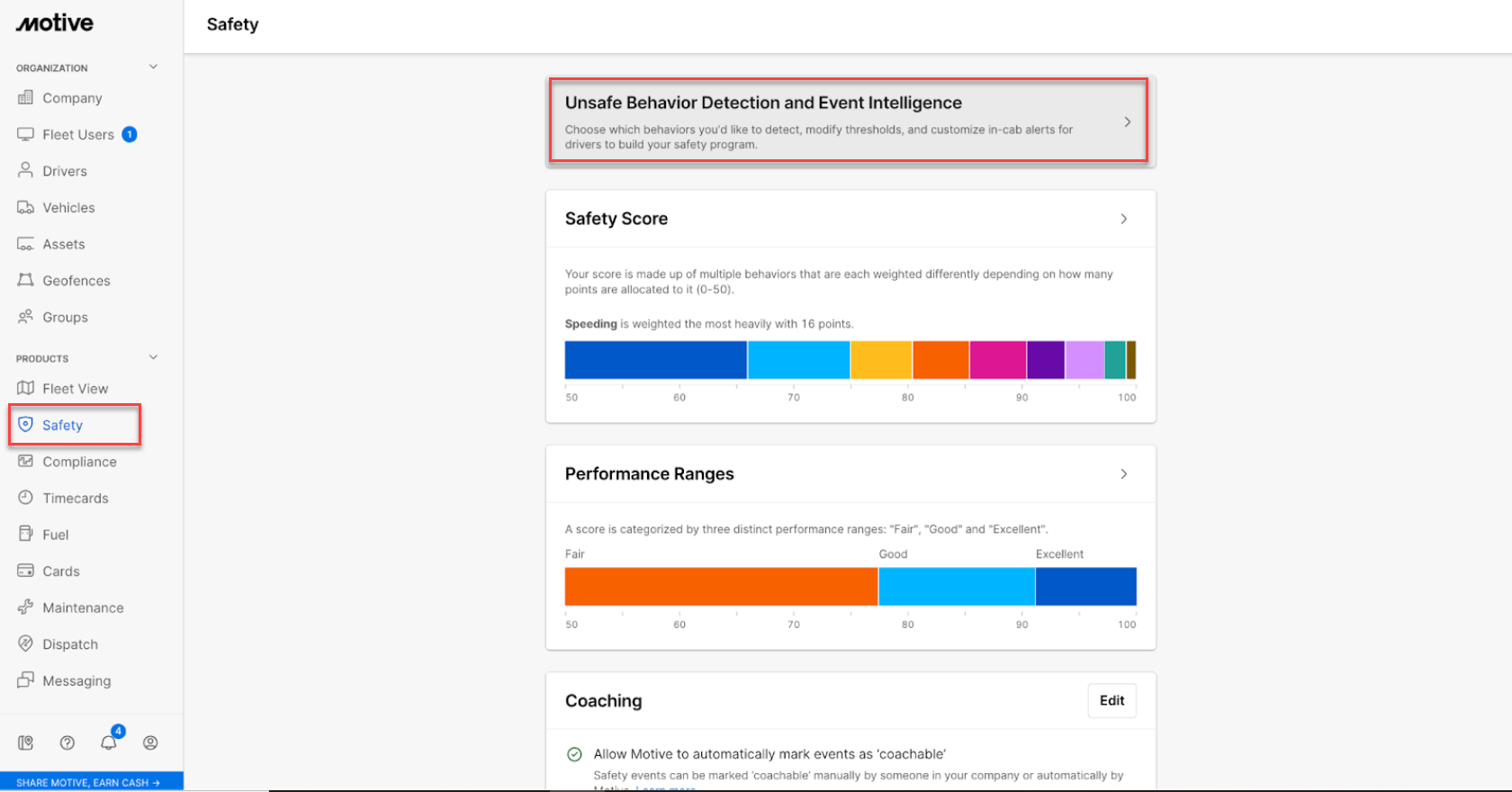Open Fleet Users menu item
Viewport: 1512px width, 792px height.
pos(78,134)
